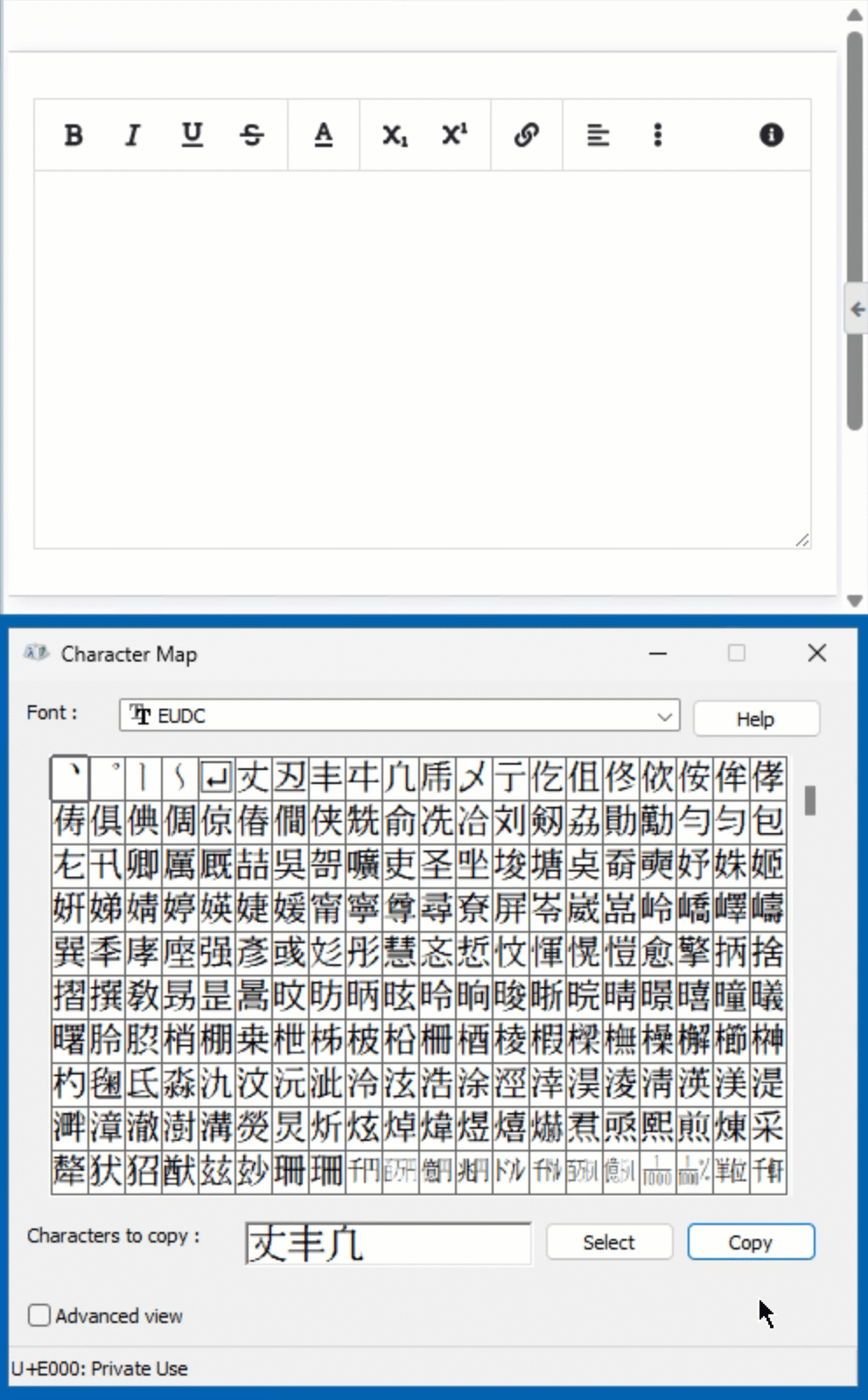
Task: Click the Select button
Action: coord(609,1242)
